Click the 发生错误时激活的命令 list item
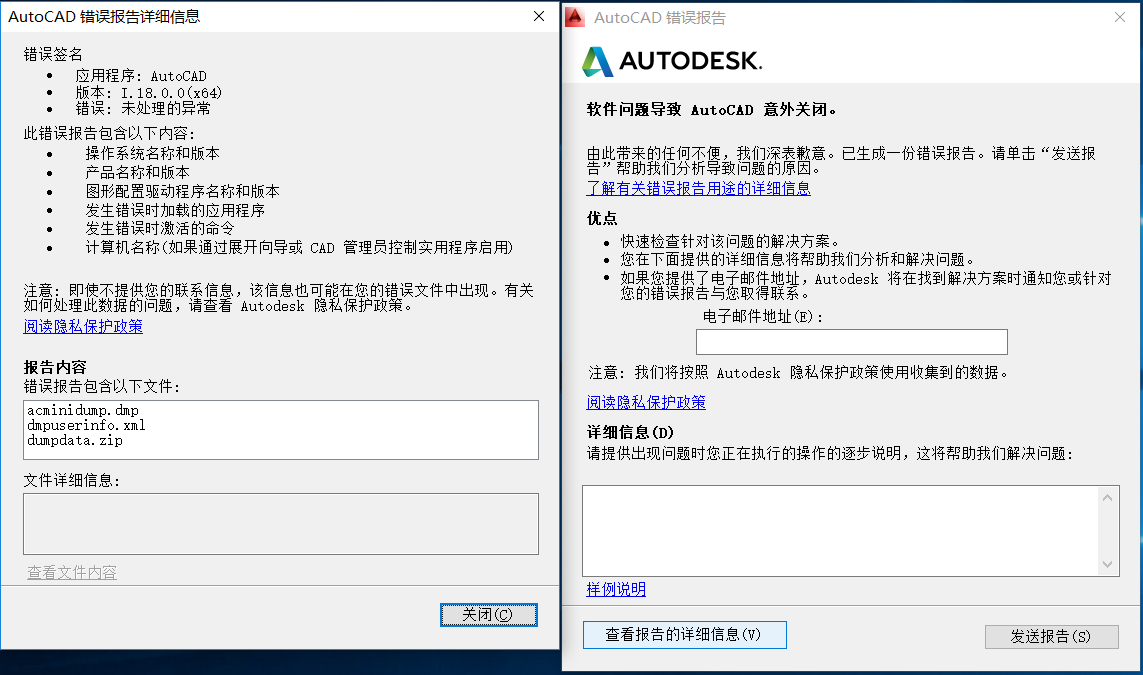Image resolution: width=1143 pixels, height=675 pixels. (x=160, y=229)
